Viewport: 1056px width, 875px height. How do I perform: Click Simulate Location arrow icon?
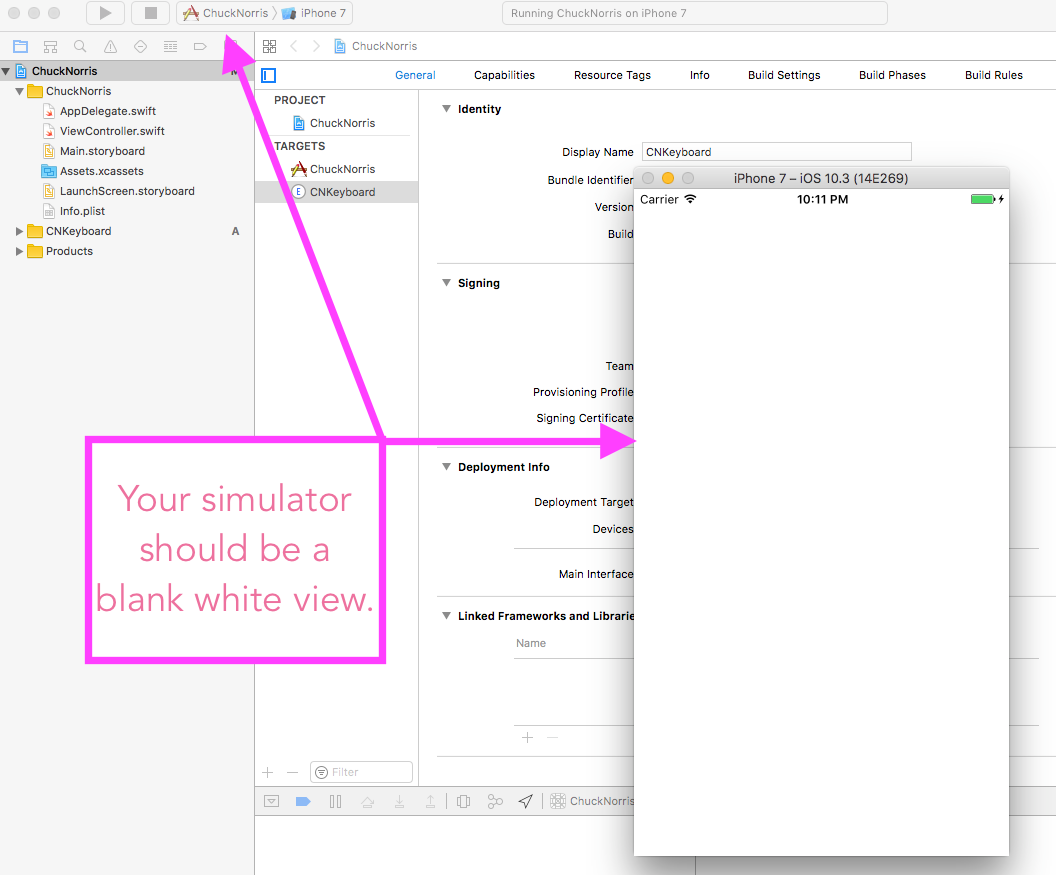pos(526,802)
